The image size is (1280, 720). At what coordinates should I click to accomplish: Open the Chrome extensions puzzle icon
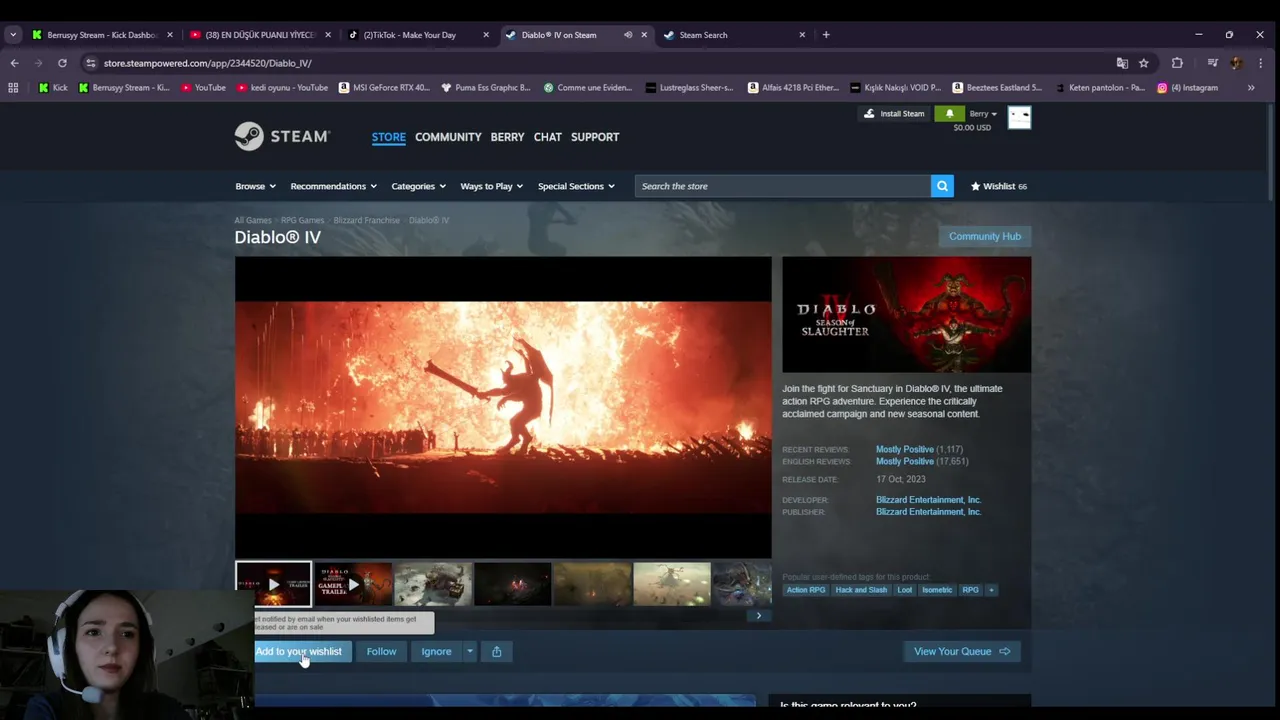tap(1177, 63)
